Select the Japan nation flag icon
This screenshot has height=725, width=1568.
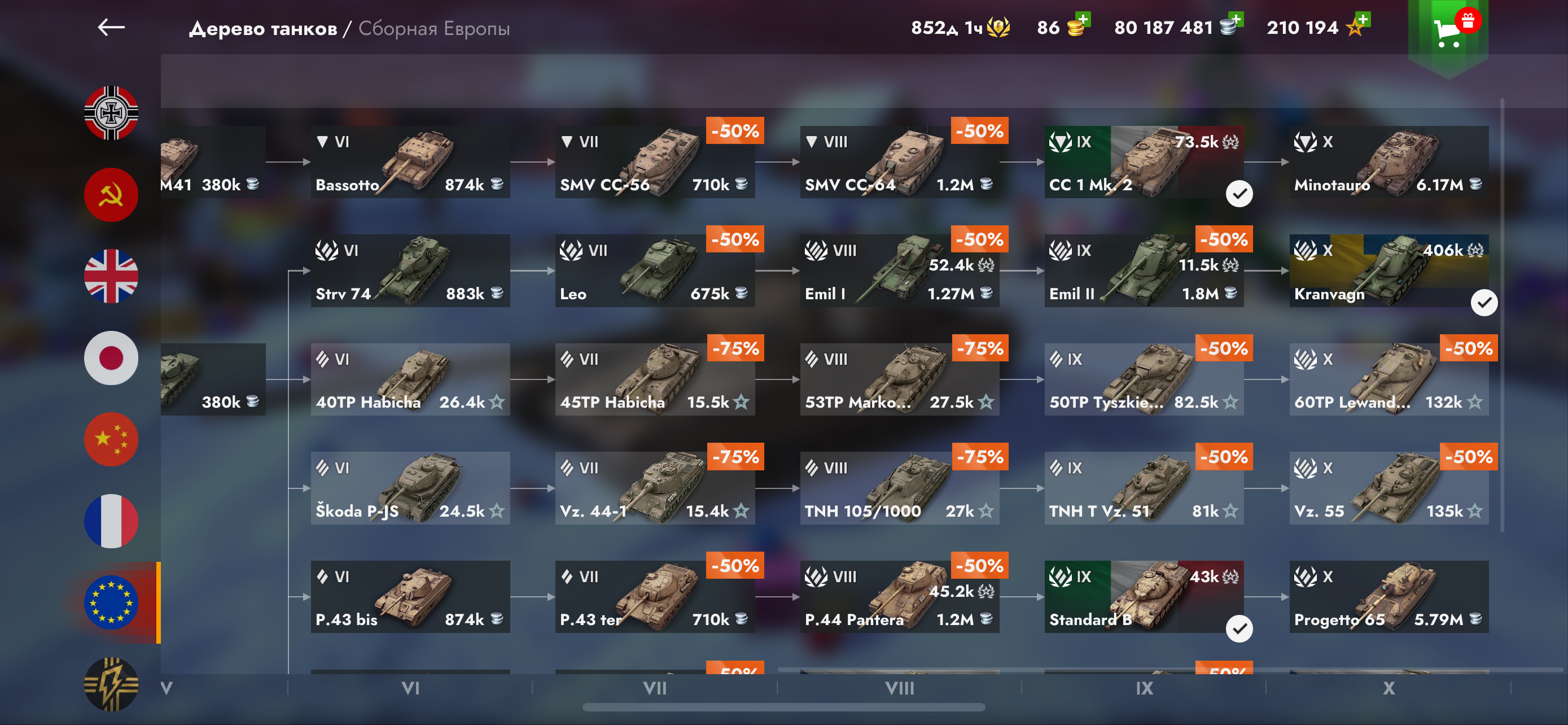tap(111, 358)
